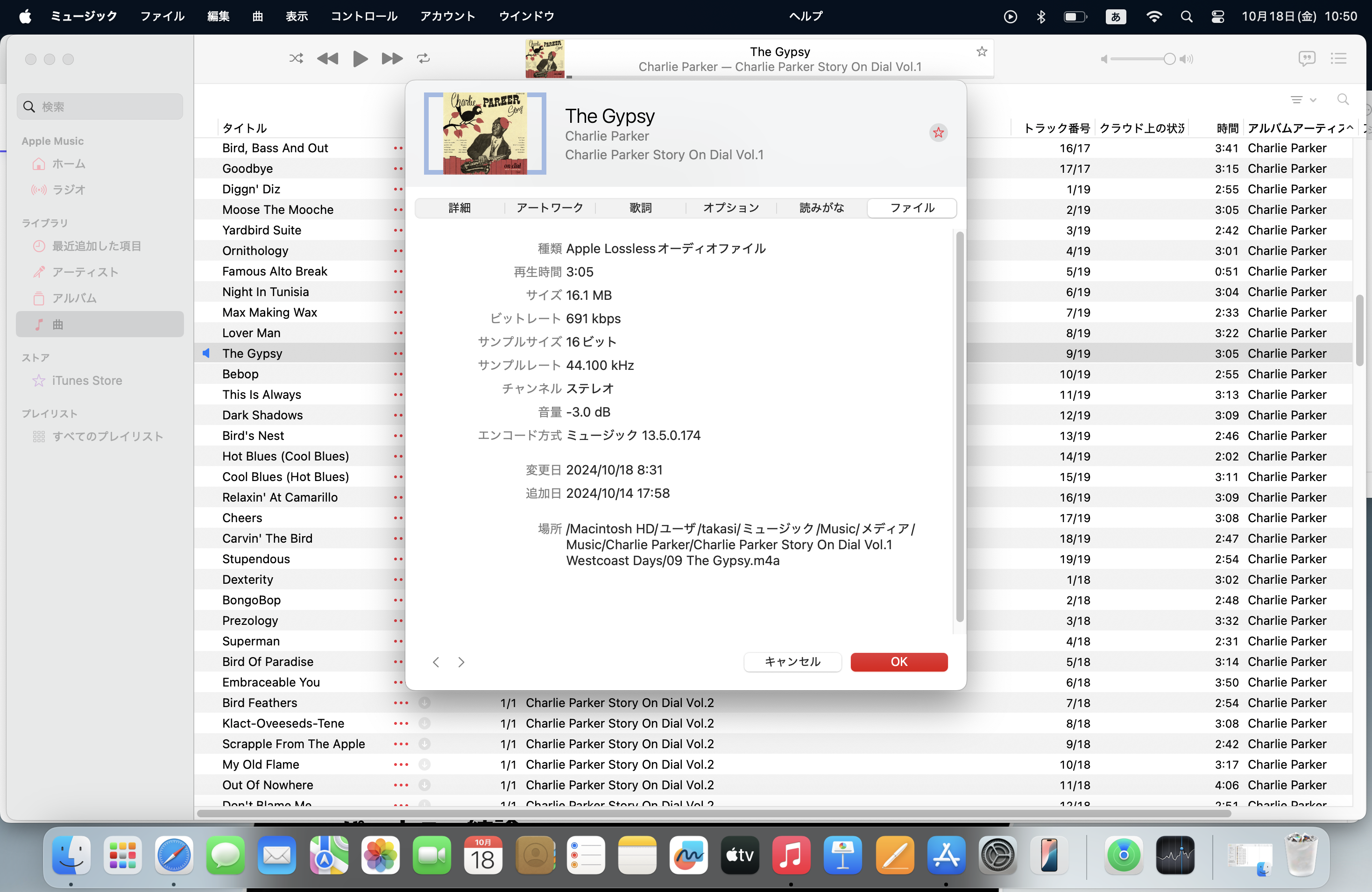Toggle repeat mode
This screenshot has height=892, width=1372.
pyautogui.click(x=423, y=59)
